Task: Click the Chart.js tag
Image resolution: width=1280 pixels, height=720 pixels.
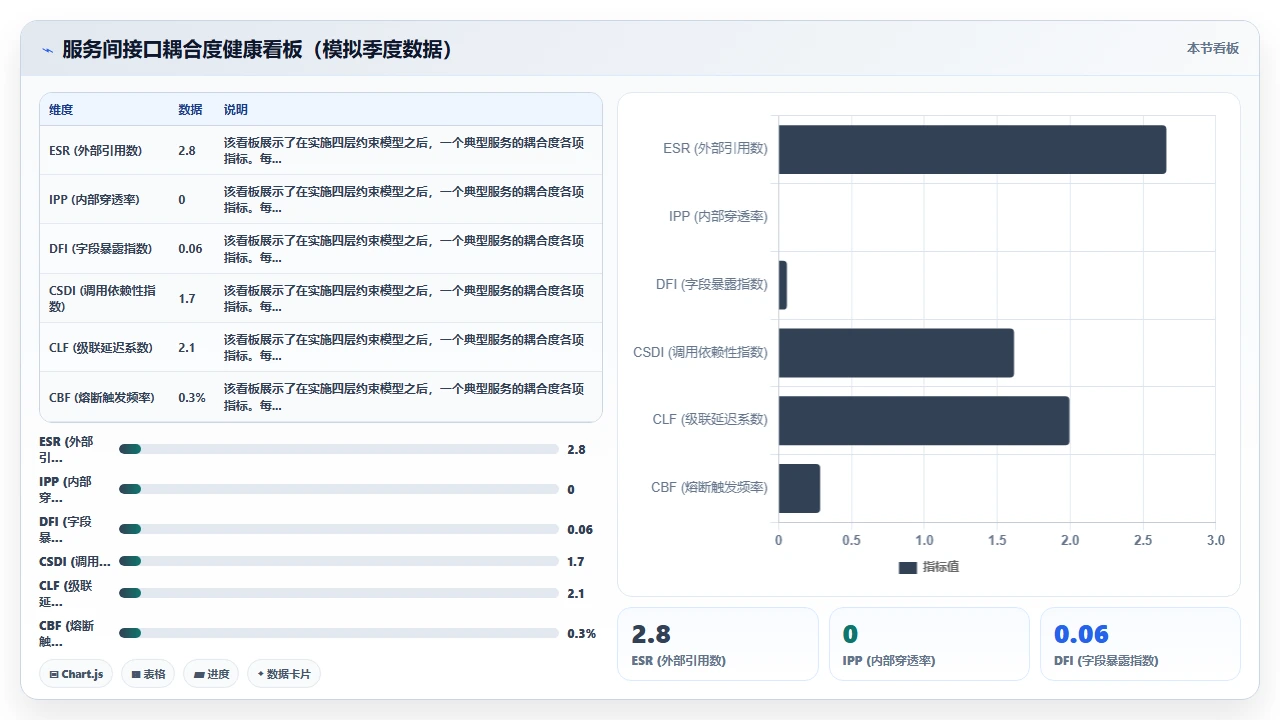Action: coord(76,674)
